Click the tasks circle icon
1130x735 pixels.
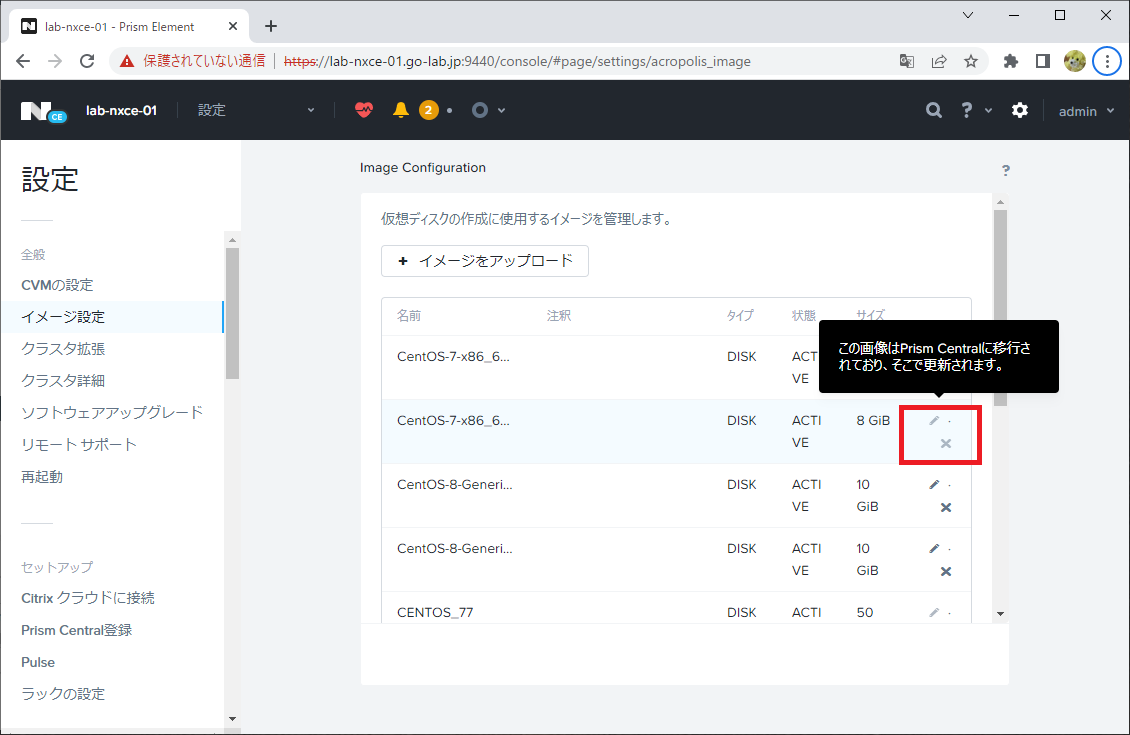[x=480, y=110]
